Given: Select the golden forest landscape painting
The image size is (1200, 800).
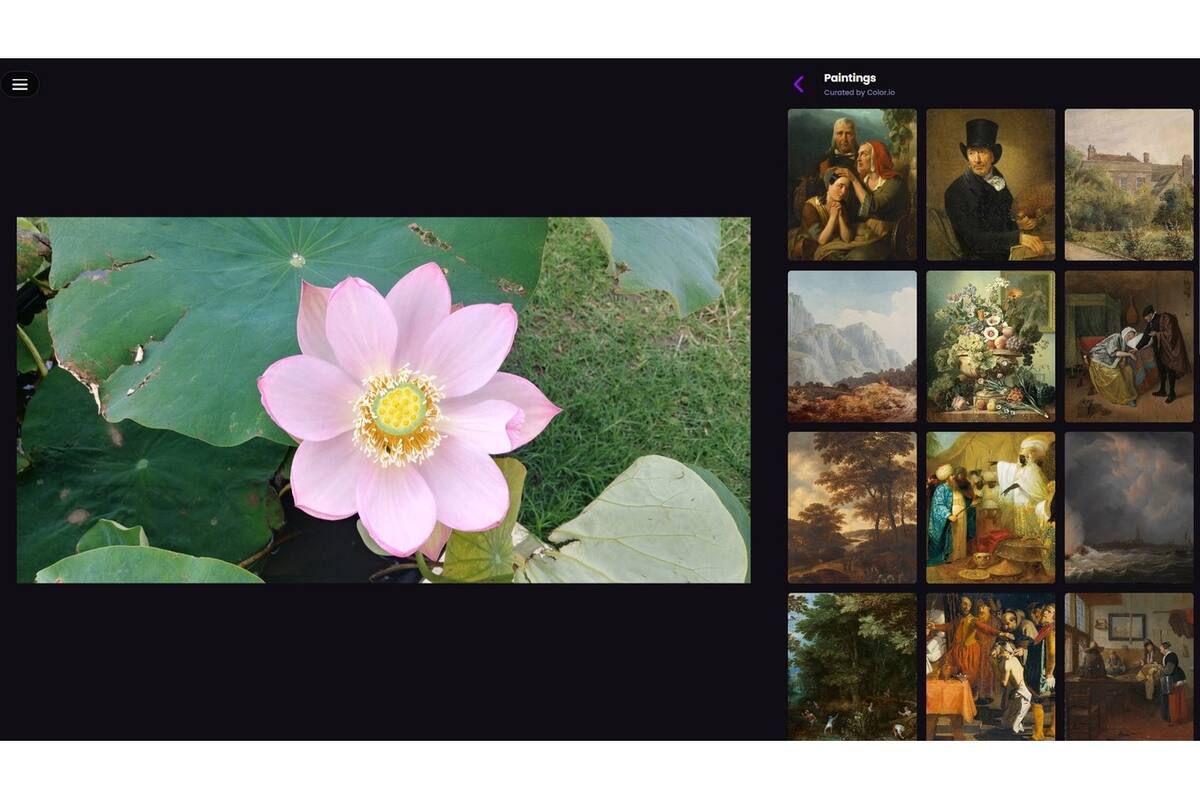Looking at the screenshot, I should click(852, 508).
